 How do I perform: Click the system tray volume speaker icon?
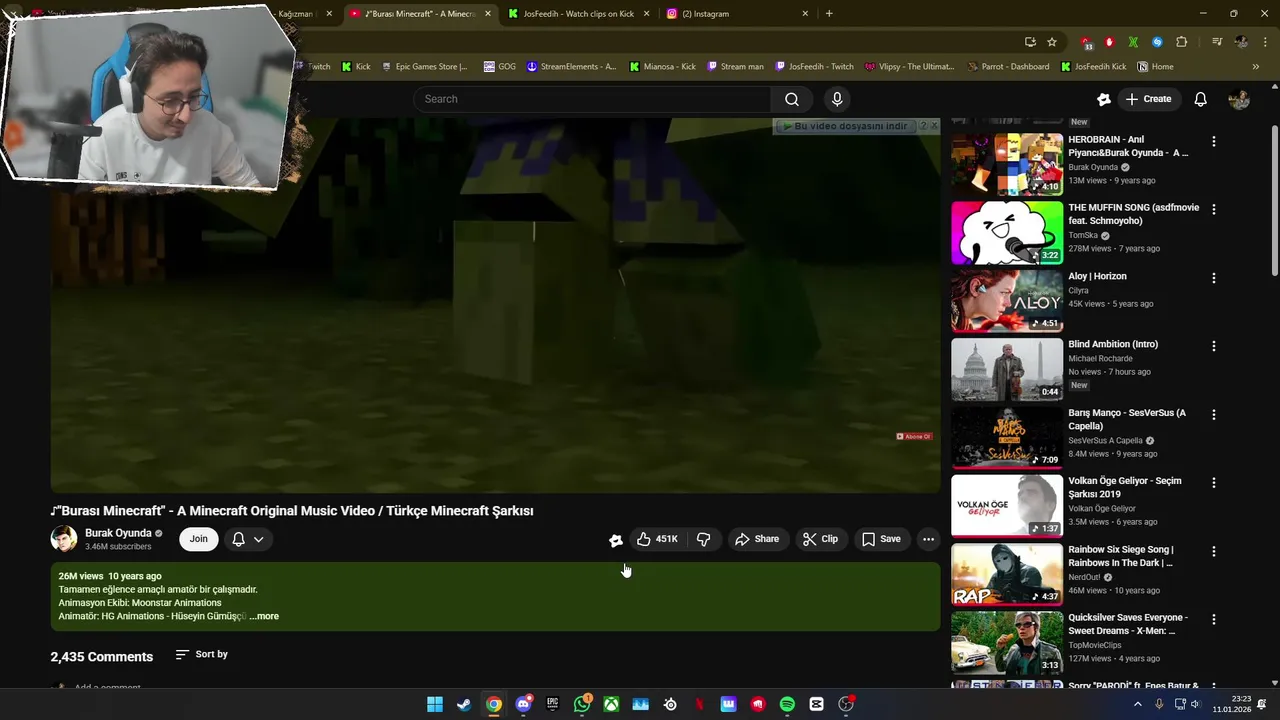pos(1195,704)
